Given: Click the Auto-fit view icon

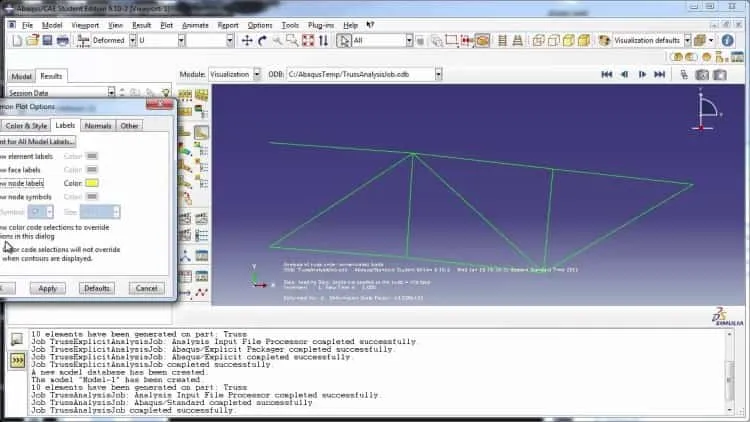Looking at the screenshot, I should pyautogui.click(x=308, y=41).
